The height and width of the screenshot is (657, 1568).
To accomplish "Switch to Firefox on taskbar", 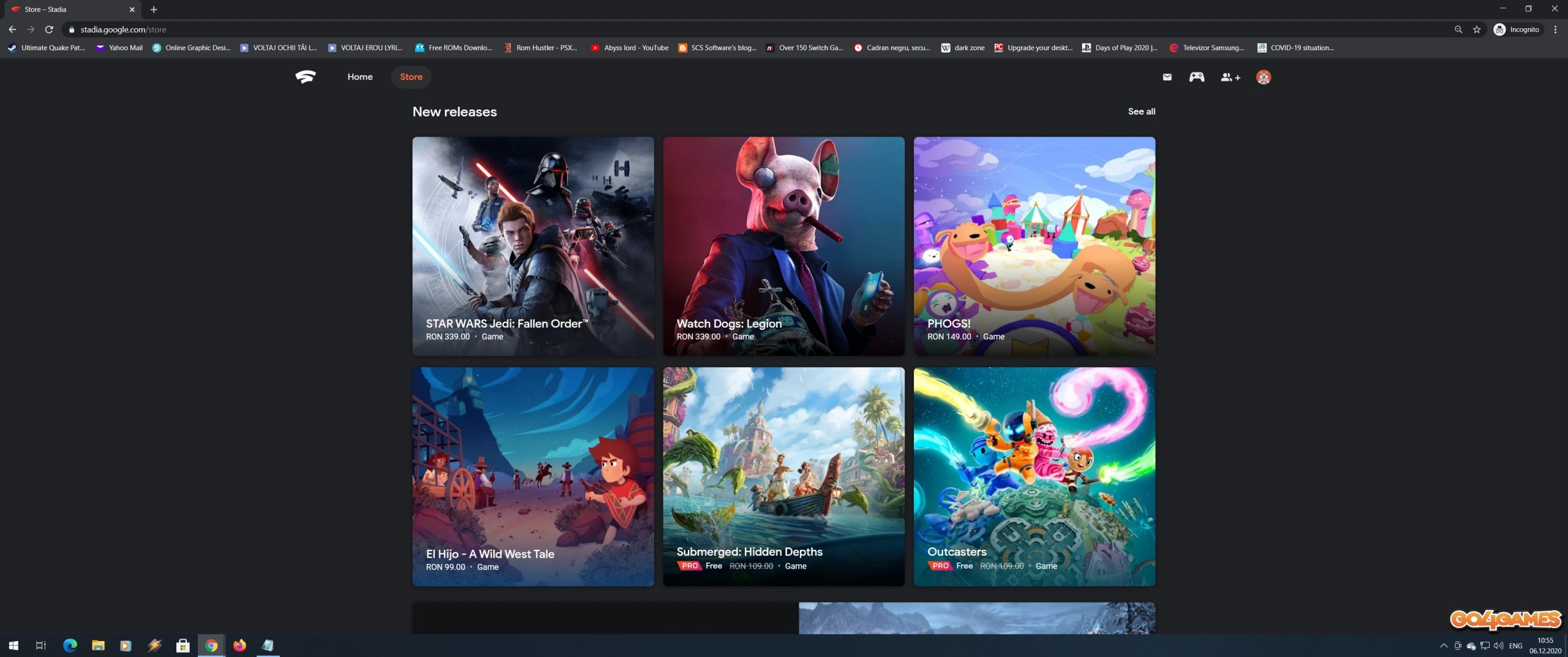I will tap(239, 645).
